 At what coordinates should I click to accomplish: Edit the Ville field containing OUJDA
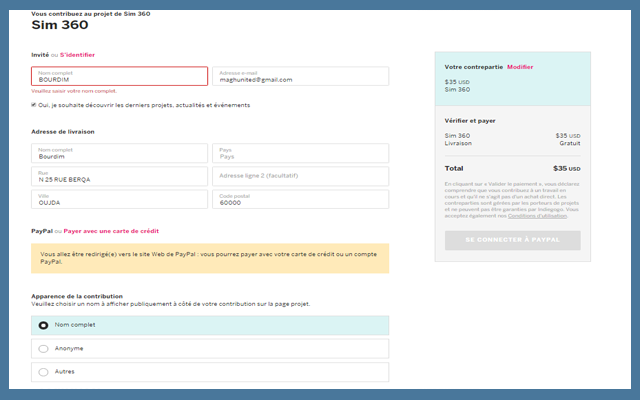[x=119, y=199]
